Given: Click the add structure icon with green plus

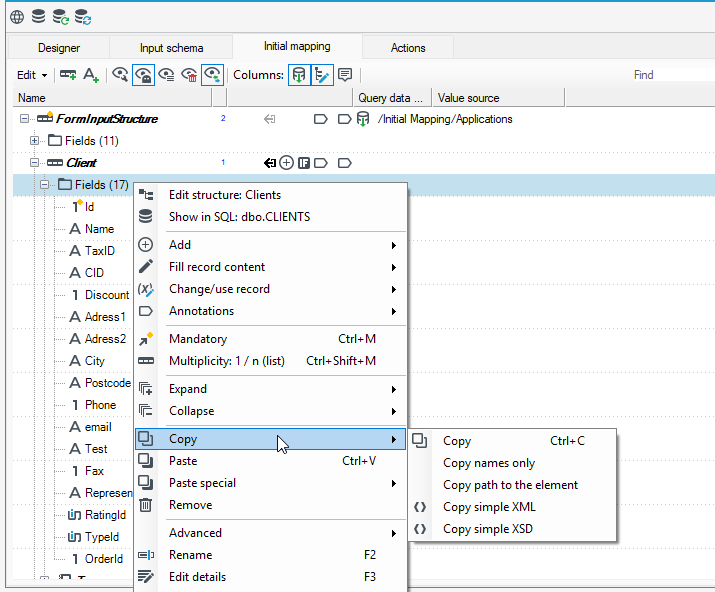Looking at the screenshot, I should point(68,74).
